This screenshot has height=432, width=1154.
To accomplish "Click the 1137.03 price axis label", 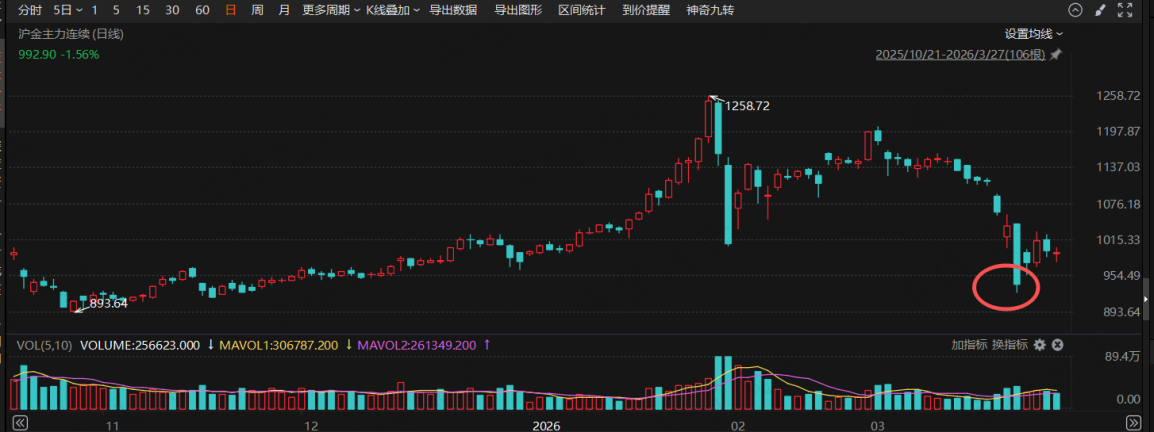I will (x=1118, y=167).
